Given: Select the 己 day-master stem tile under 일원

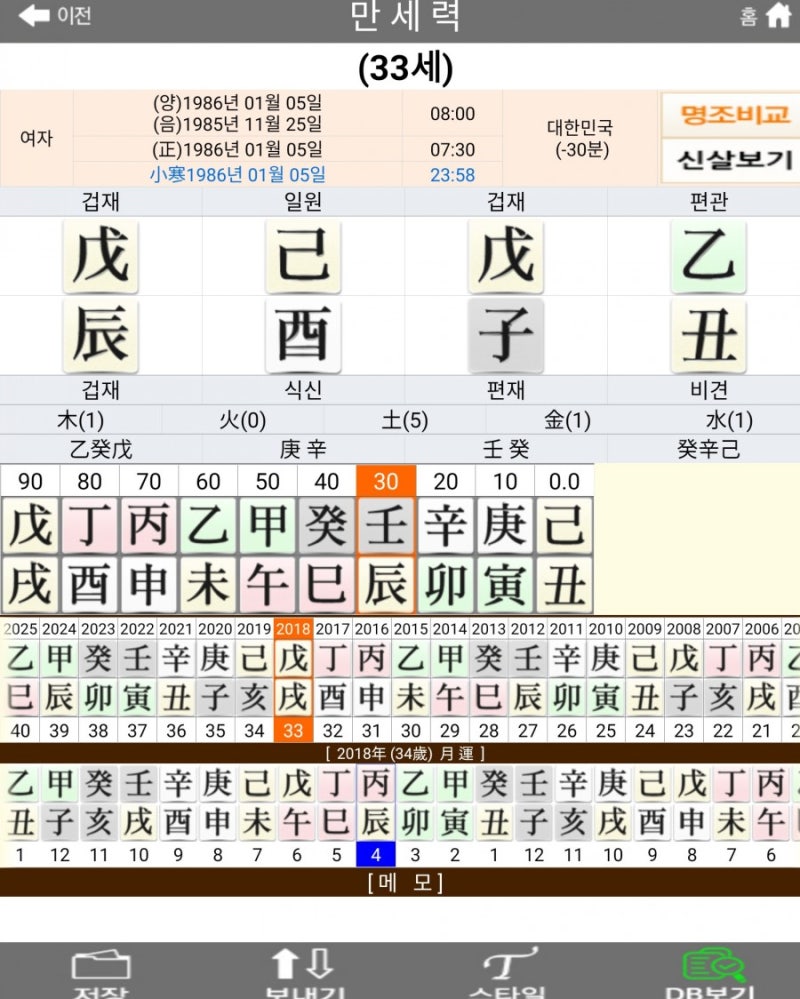Looking at the screenshot, I should [303, 257].
